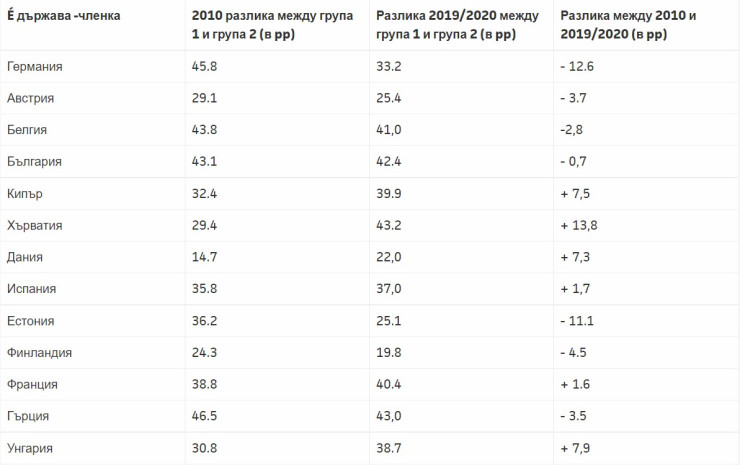740x465 pixels.
Task: Click the Естония row label
Action: (30, 321)
